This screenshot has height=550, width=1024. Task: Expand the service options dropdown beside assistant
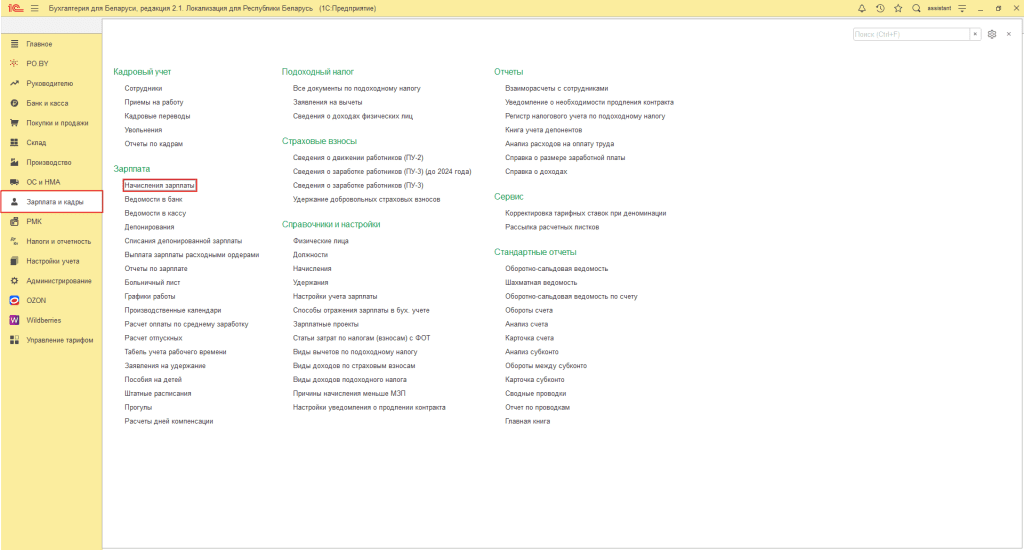962,8
